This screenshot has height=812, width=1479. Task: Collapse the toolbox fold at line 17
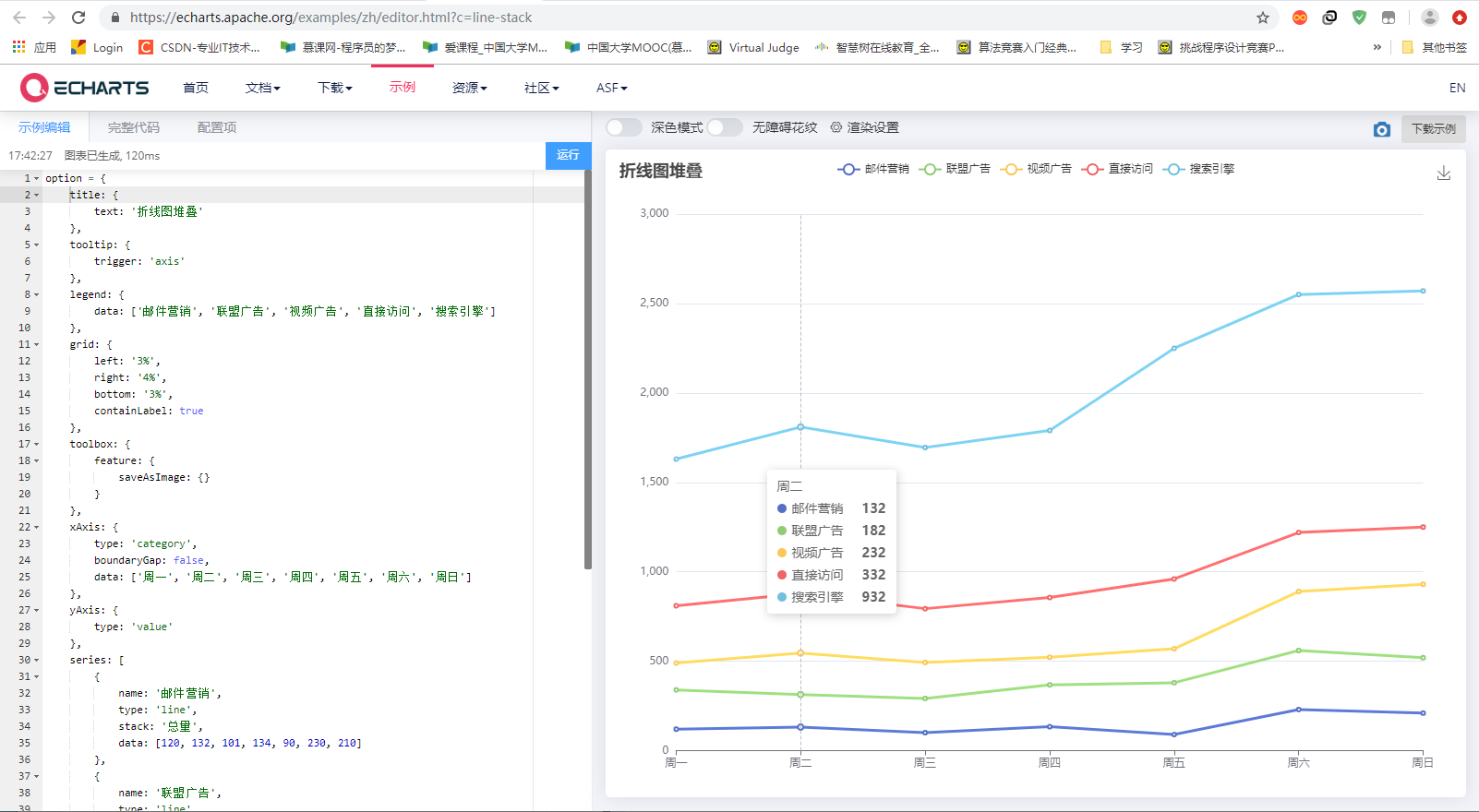tap(37, 444)
